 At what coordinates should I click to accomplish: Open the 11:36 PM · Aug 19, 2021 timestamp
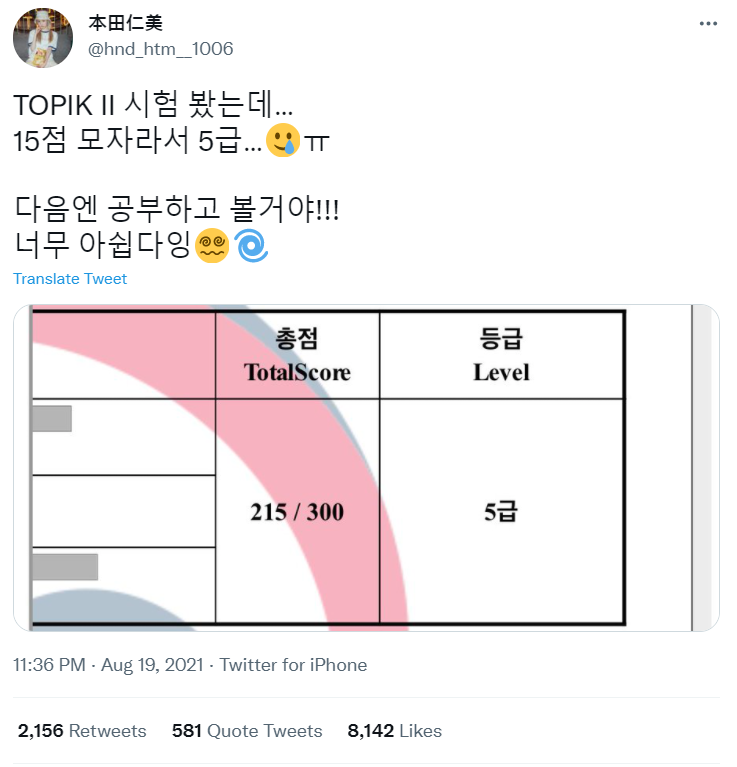coord(110,665)
